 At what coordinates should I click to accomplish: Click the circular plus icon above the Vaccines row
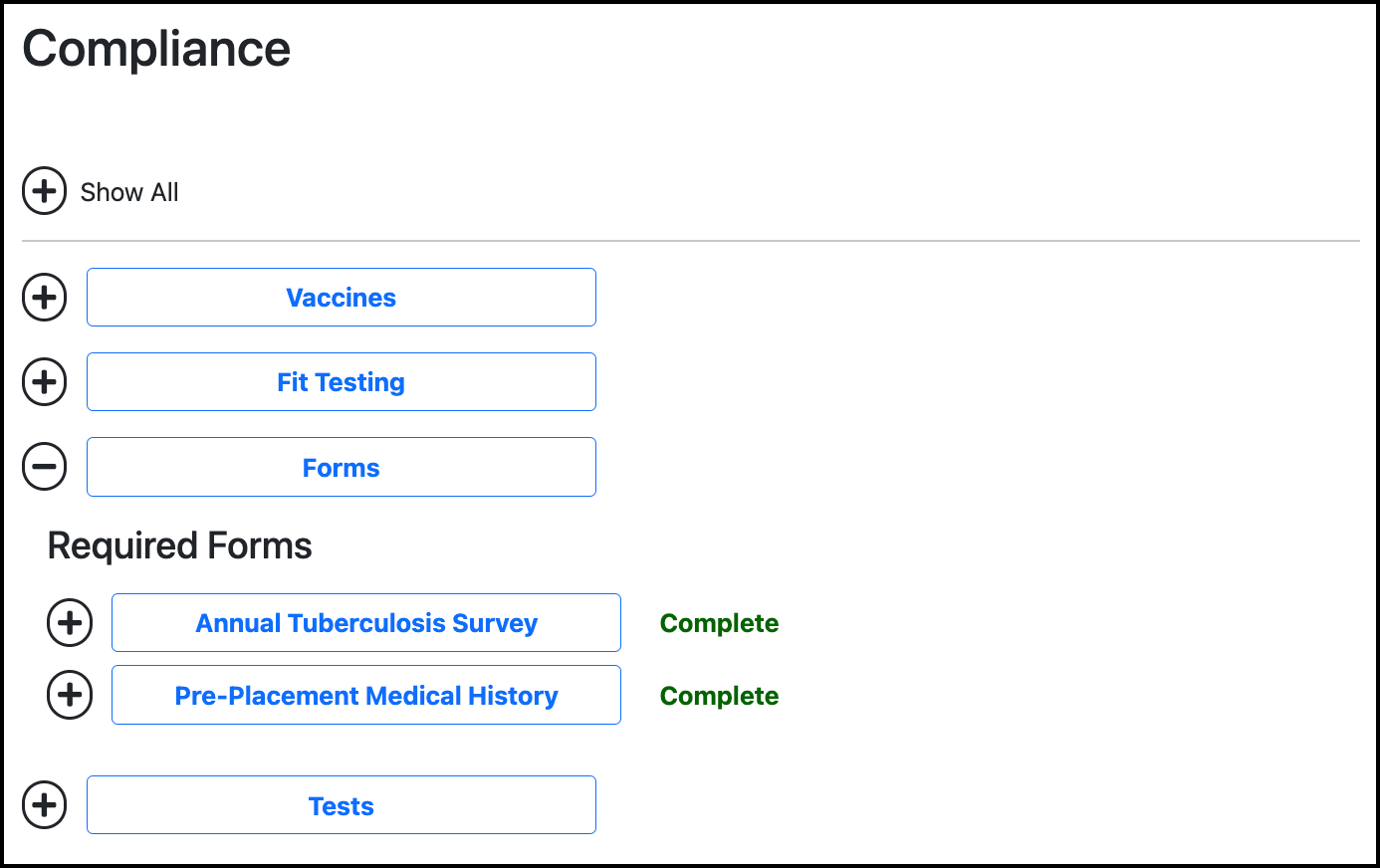coord(44,191)
